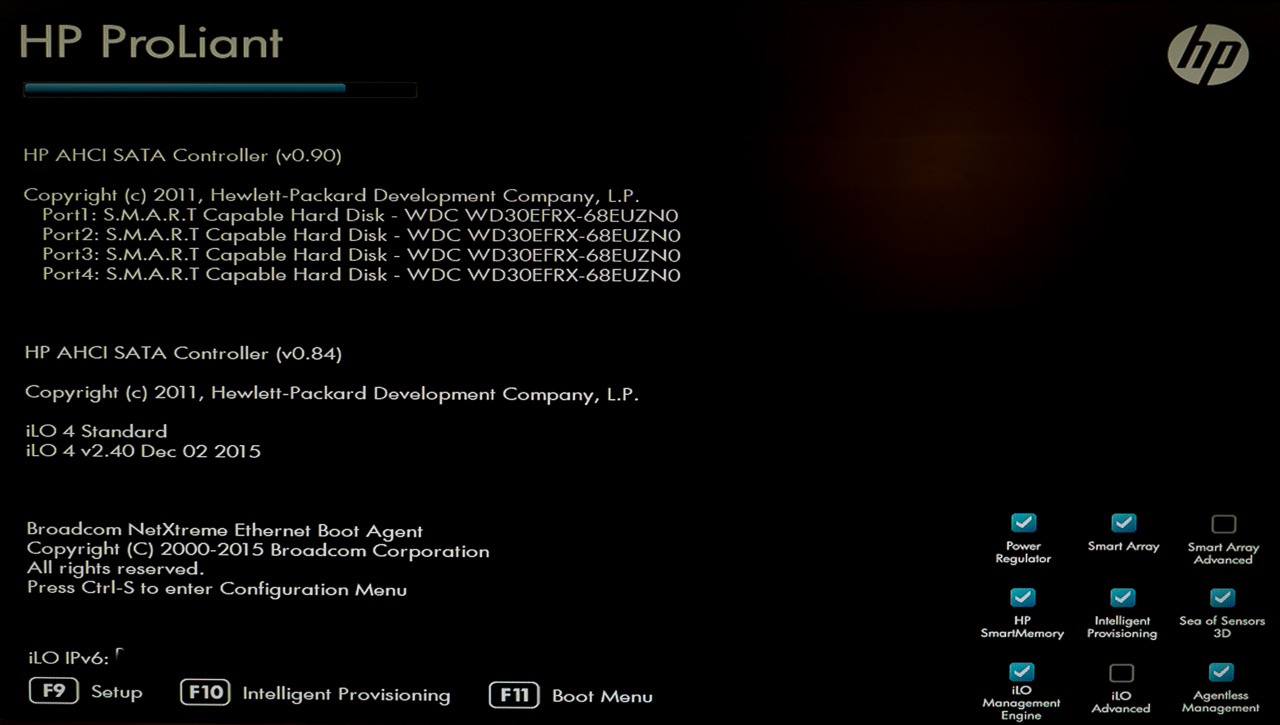Click the Port2 hard disk line
Screen dimensions: 1280x725
361,236
